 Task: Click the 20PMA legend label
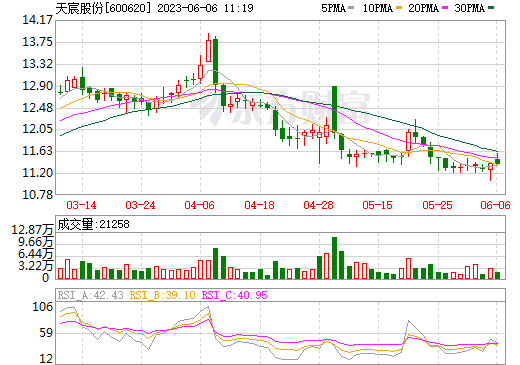coord(424,8)
